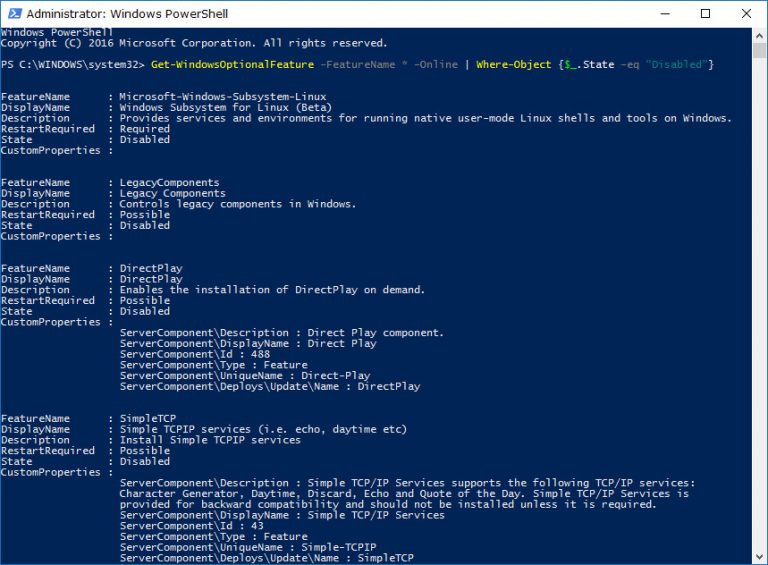
Task: Click the Get-WindowsOptionalFeature command text
Action: [x=232, y=64]
